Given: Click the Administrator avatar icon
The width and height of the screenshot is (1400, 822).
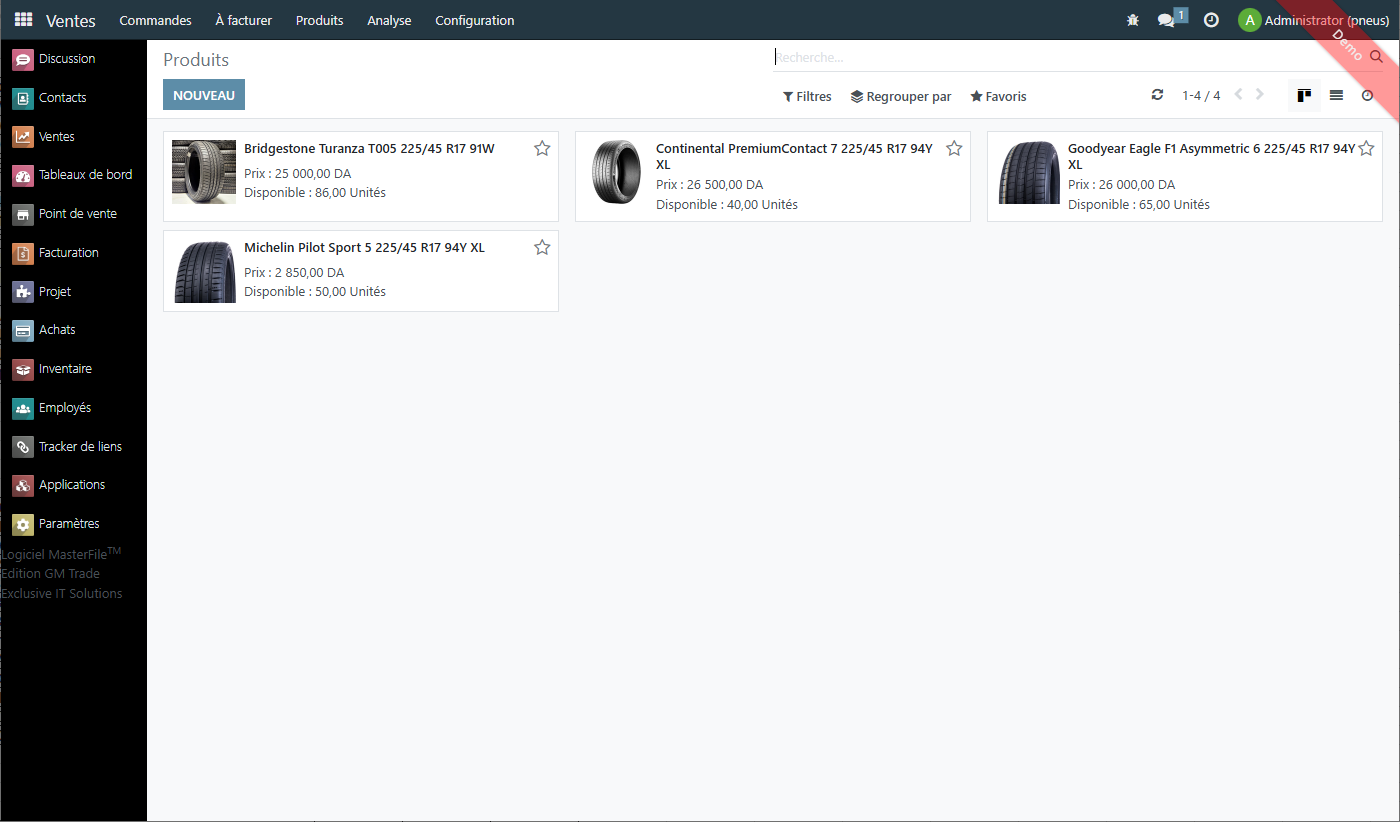Looking at the screenshot, I should pos(1249,20).
